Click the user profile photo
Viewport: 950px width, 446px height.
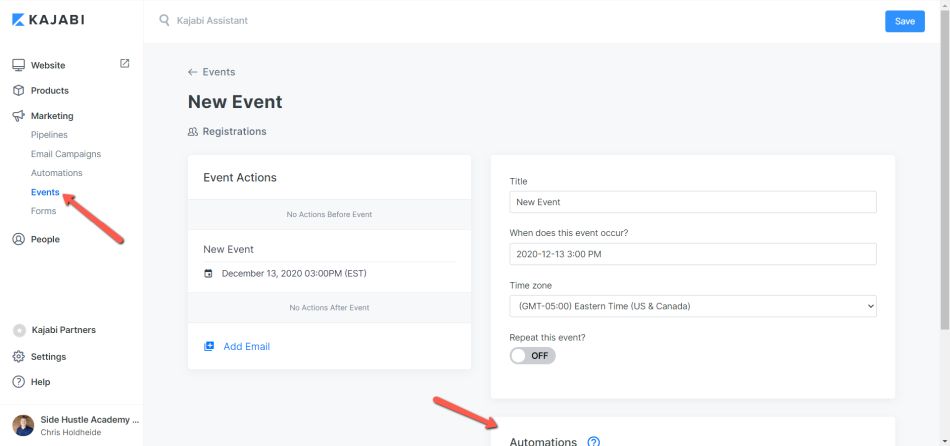coord(23,425)
